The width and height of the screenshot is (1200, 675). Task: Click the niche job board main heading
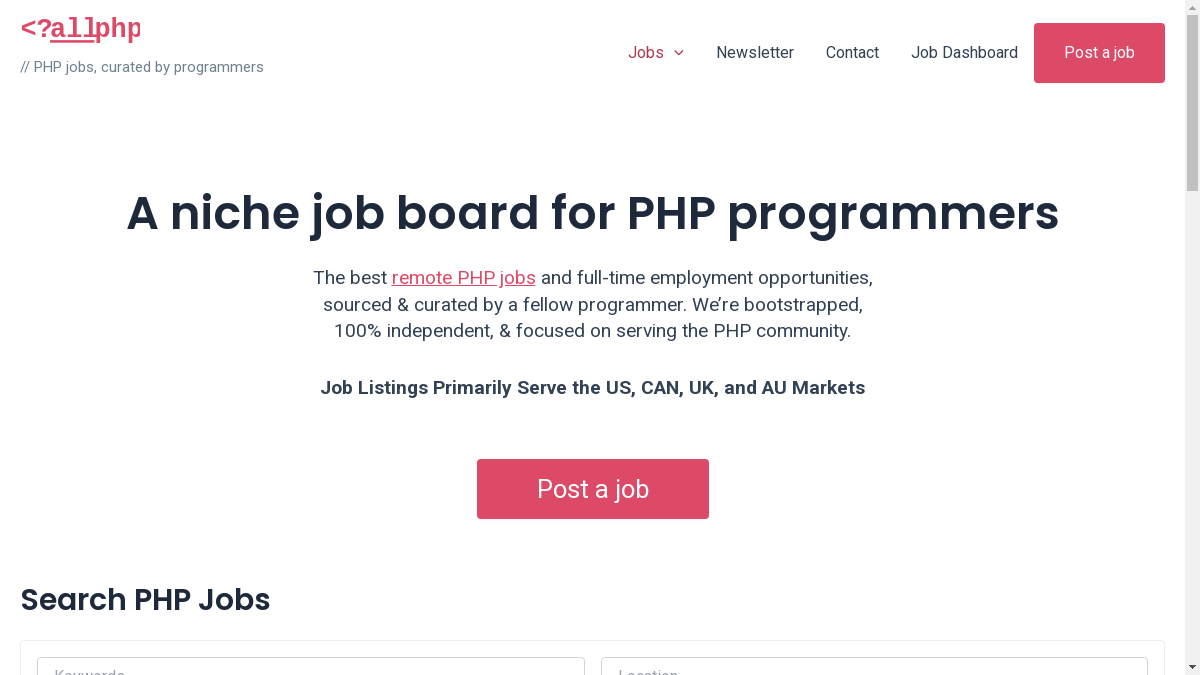coord(592,213)
